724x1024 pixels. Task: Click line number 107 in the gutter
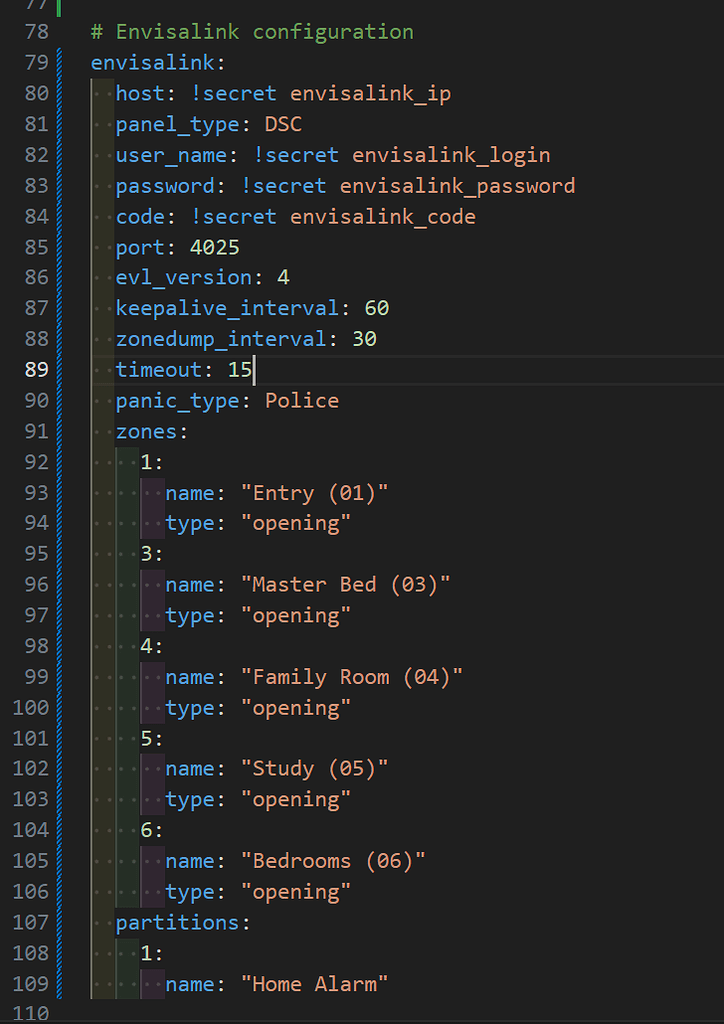pyautogui.click(x=30, y=923)
